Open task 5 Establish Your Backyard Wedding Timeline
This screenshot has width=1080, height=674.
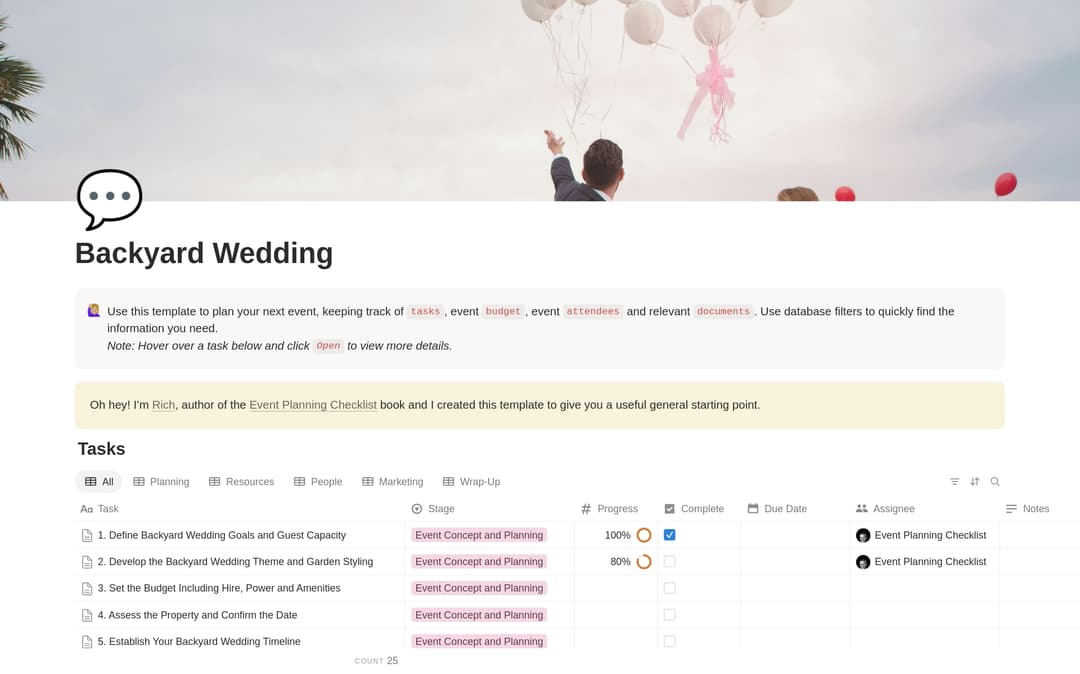pyautogui.click(x=199, y=642)
